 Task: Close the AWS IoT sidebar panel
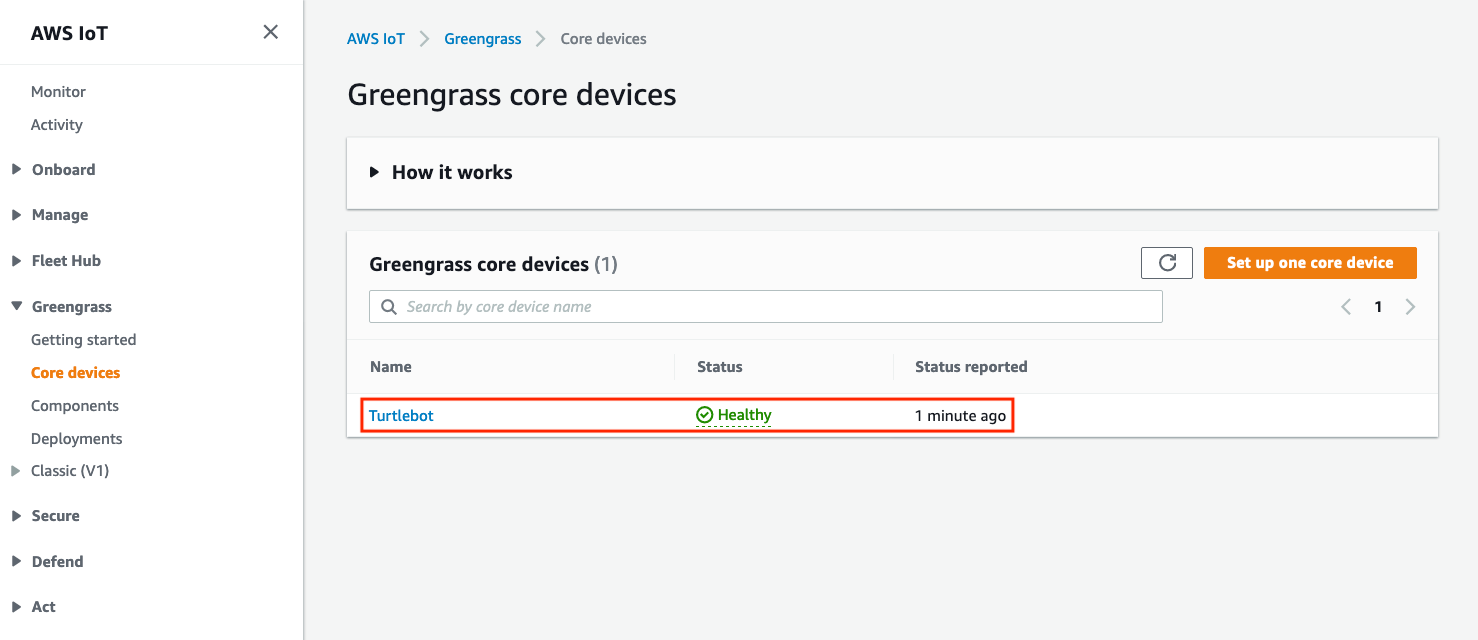(270, 32)
